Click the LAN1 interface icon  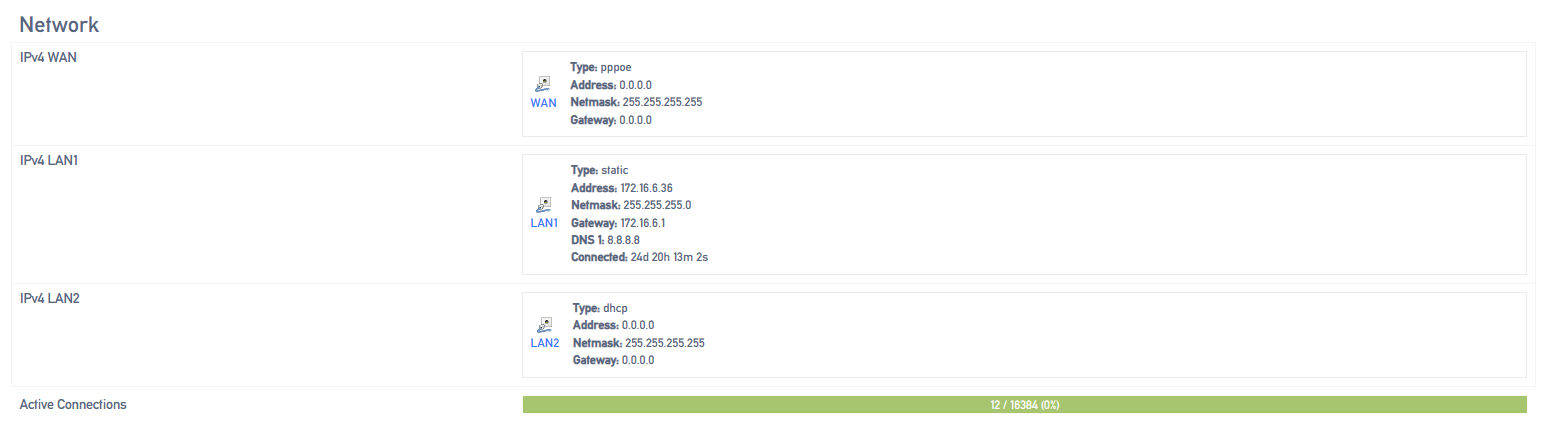pos(544,205)
